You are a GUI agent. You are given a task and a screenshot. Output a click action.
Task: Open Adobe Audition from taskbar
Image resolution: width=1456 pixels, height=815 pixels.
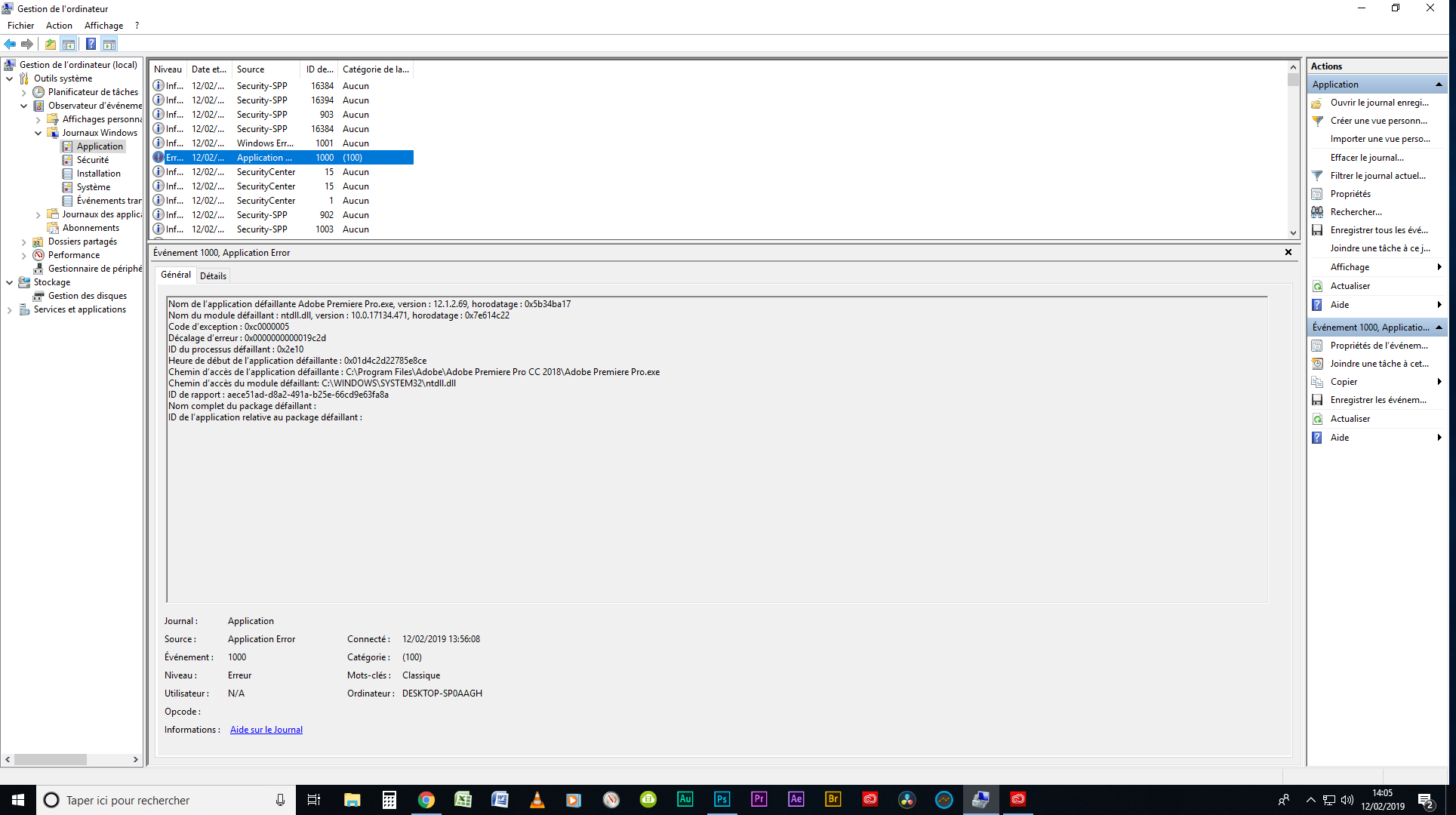(x=685, y=800)
